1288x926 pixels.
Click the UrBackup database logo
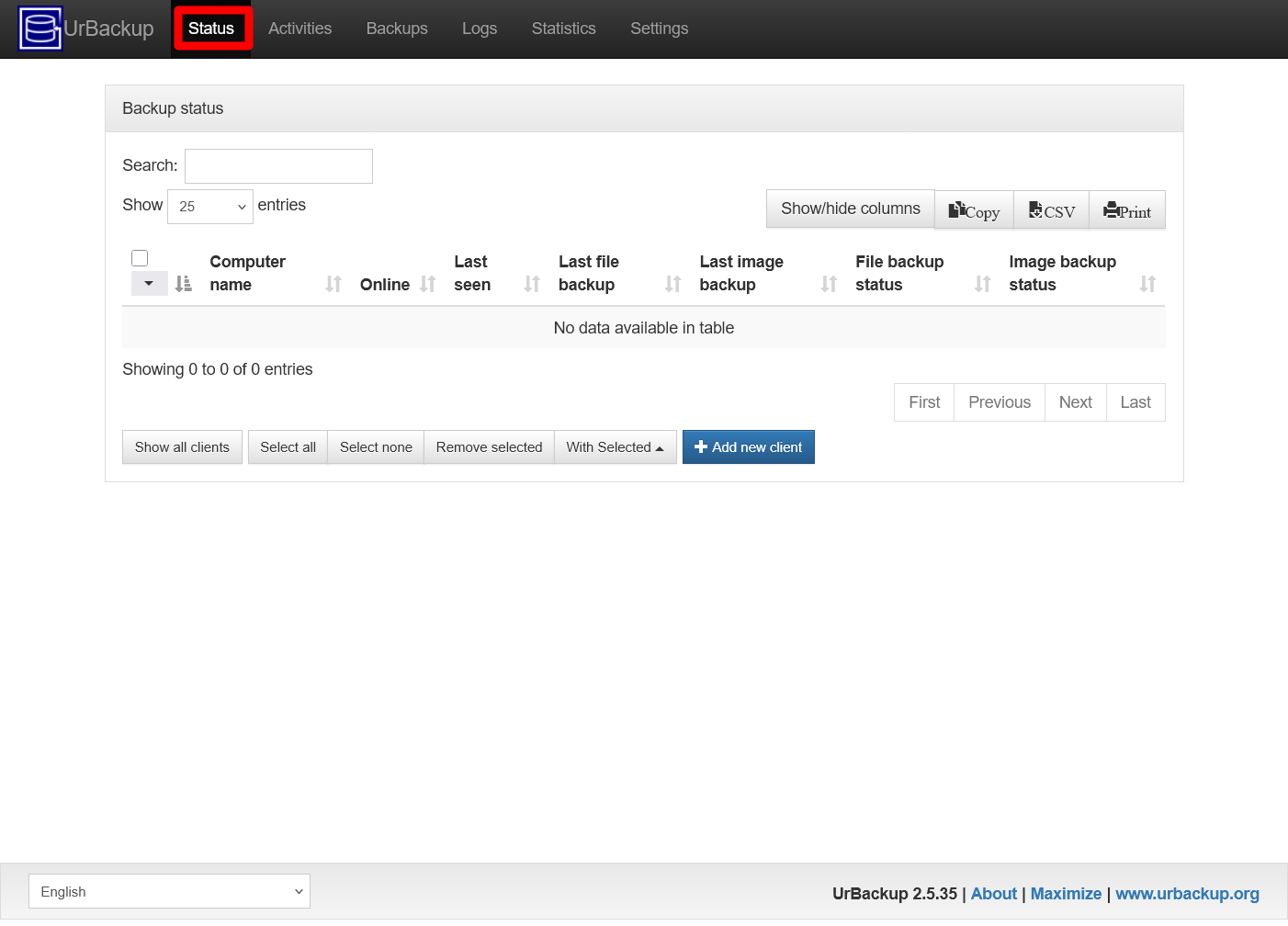(40, 28)
